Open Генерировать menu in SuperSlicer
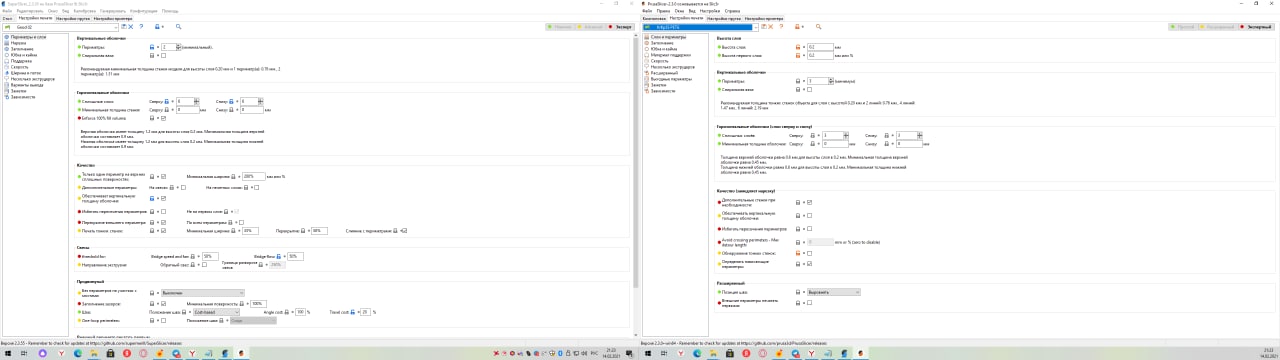Viewport: 1280px width, 360px height. pos(113,11)
